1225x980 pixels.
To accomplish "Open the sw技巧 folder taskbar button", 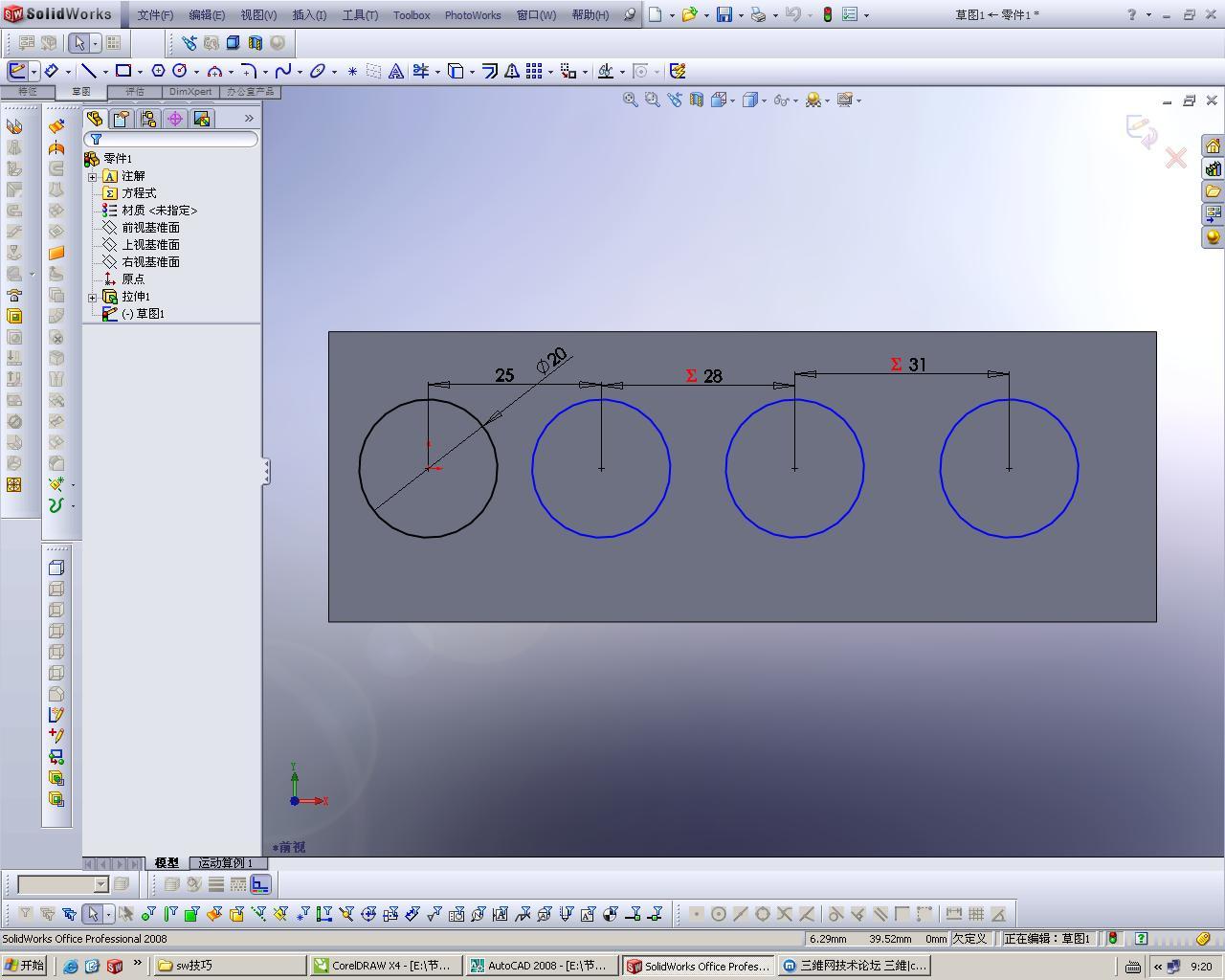I will click(230, 966).
